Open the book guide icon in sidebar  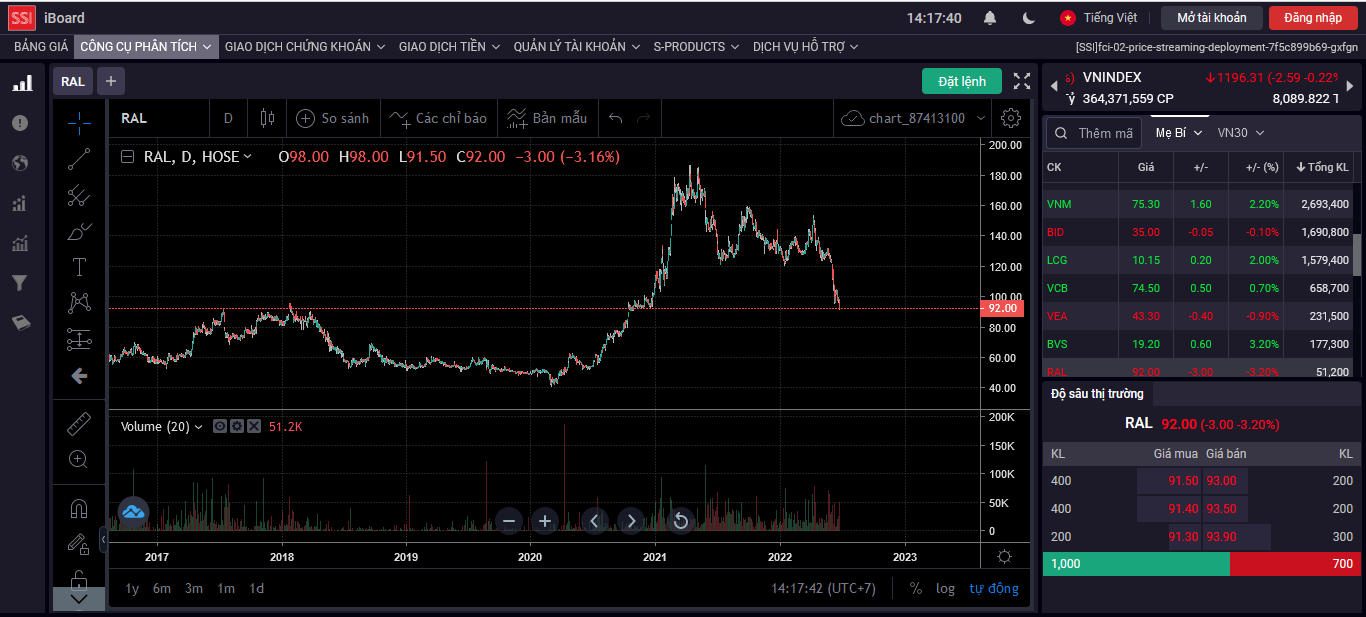[20, 323]
